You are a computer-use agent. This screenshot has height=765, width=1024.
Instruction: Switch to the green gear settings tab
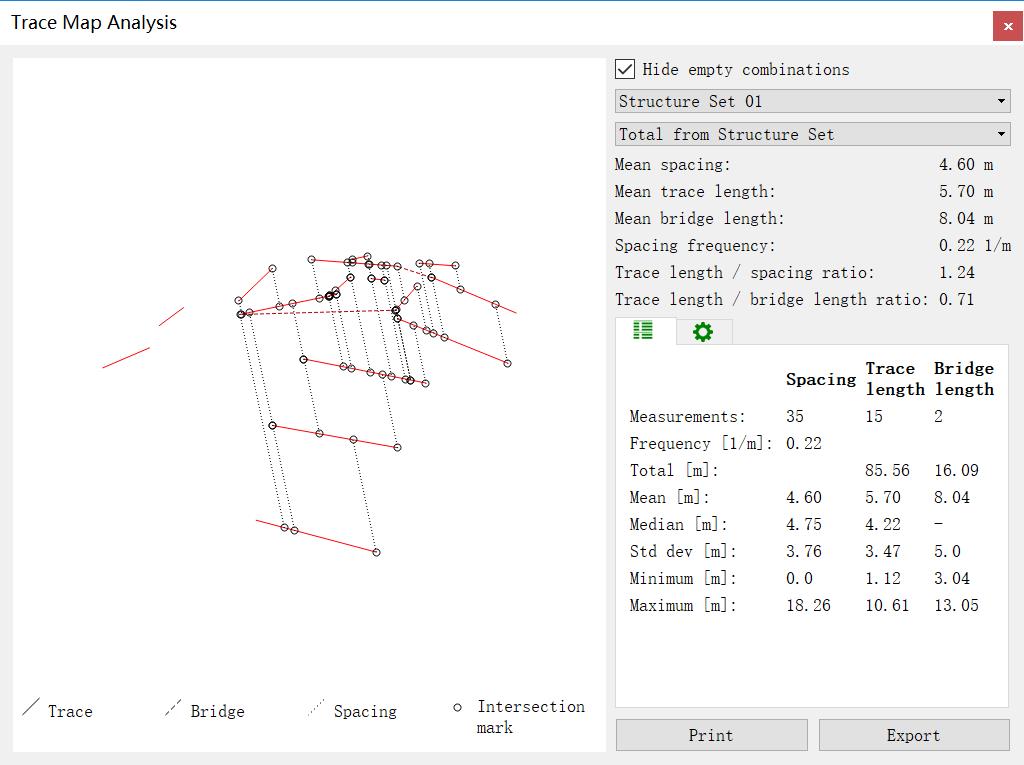point(703,332)
